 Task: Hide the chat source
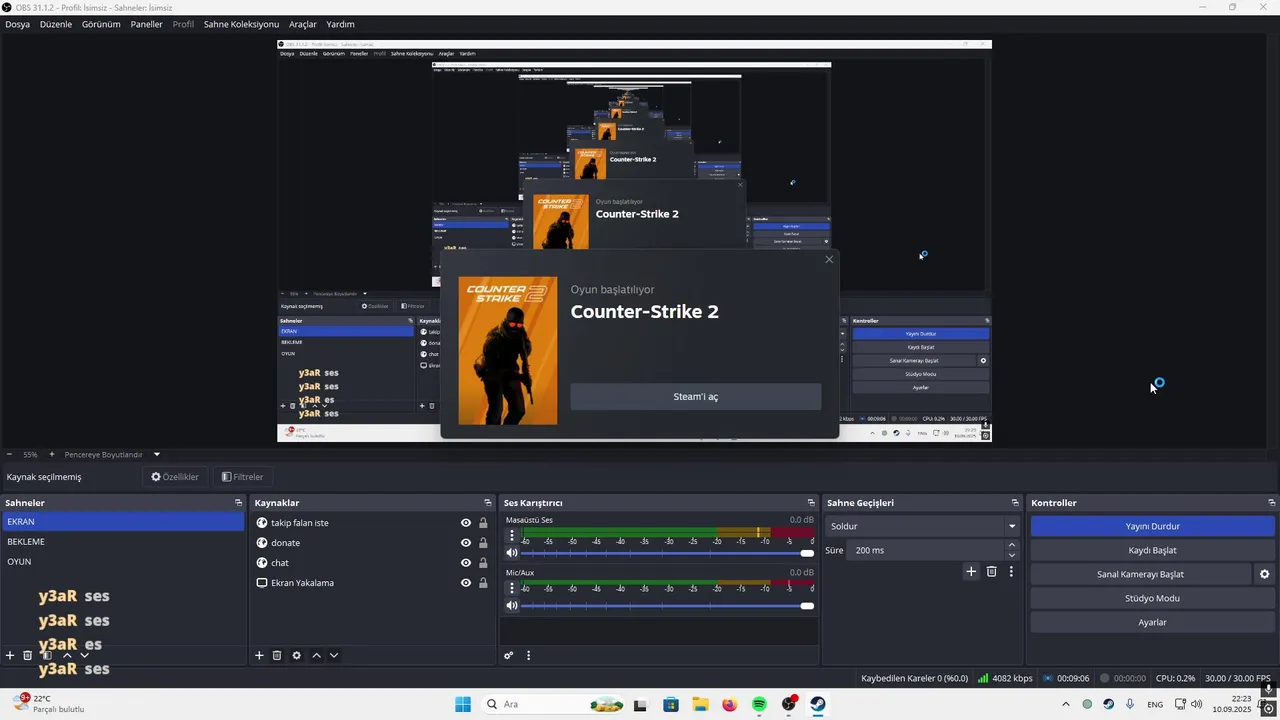pos(466,563)
